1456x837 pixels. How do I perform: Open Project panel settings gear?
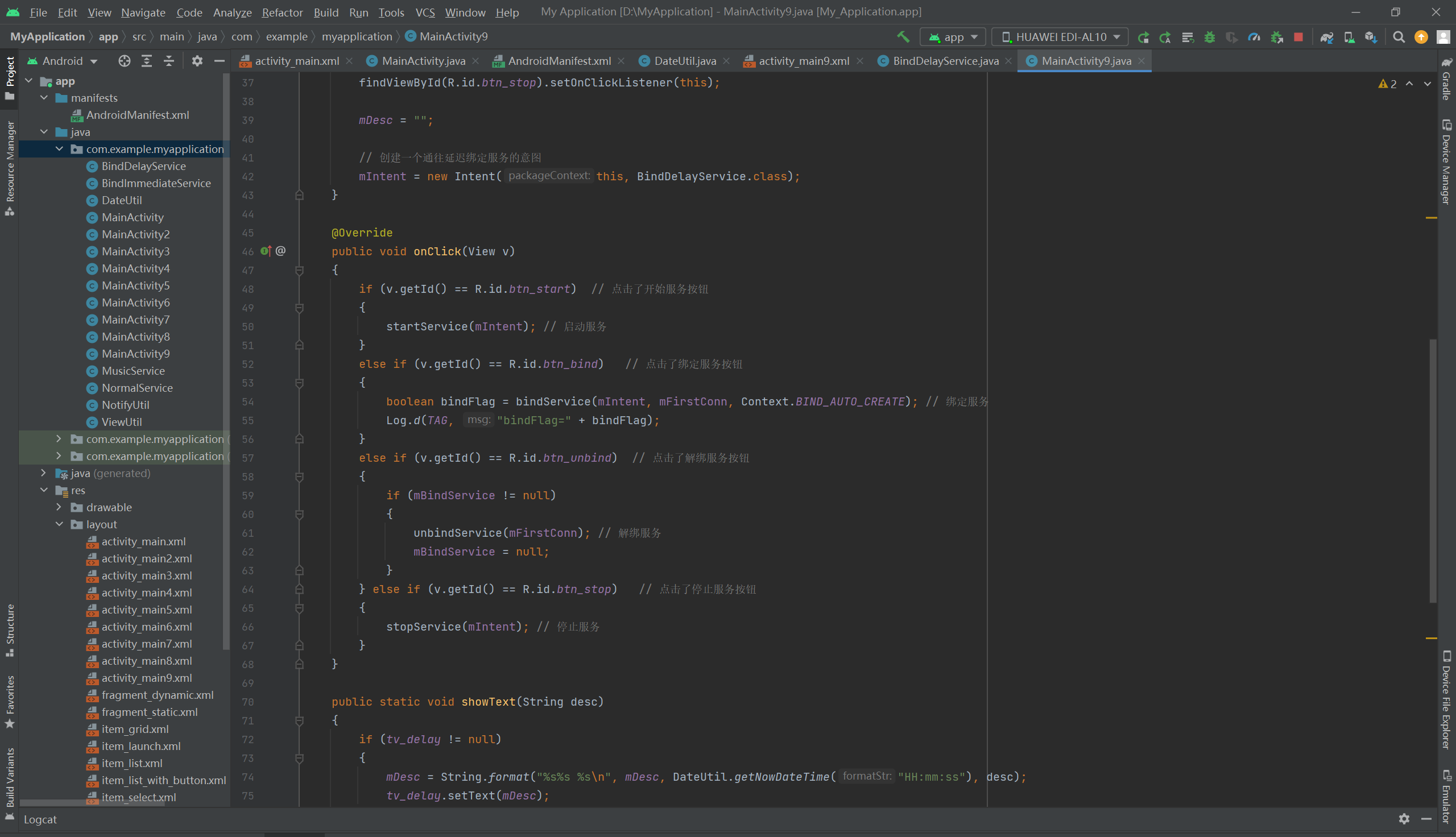tap(197, 61)
